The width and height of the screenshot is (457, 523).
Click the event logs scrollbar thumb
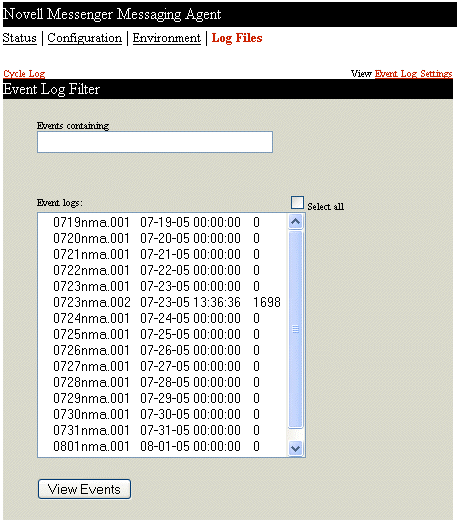tap(295, 329)
